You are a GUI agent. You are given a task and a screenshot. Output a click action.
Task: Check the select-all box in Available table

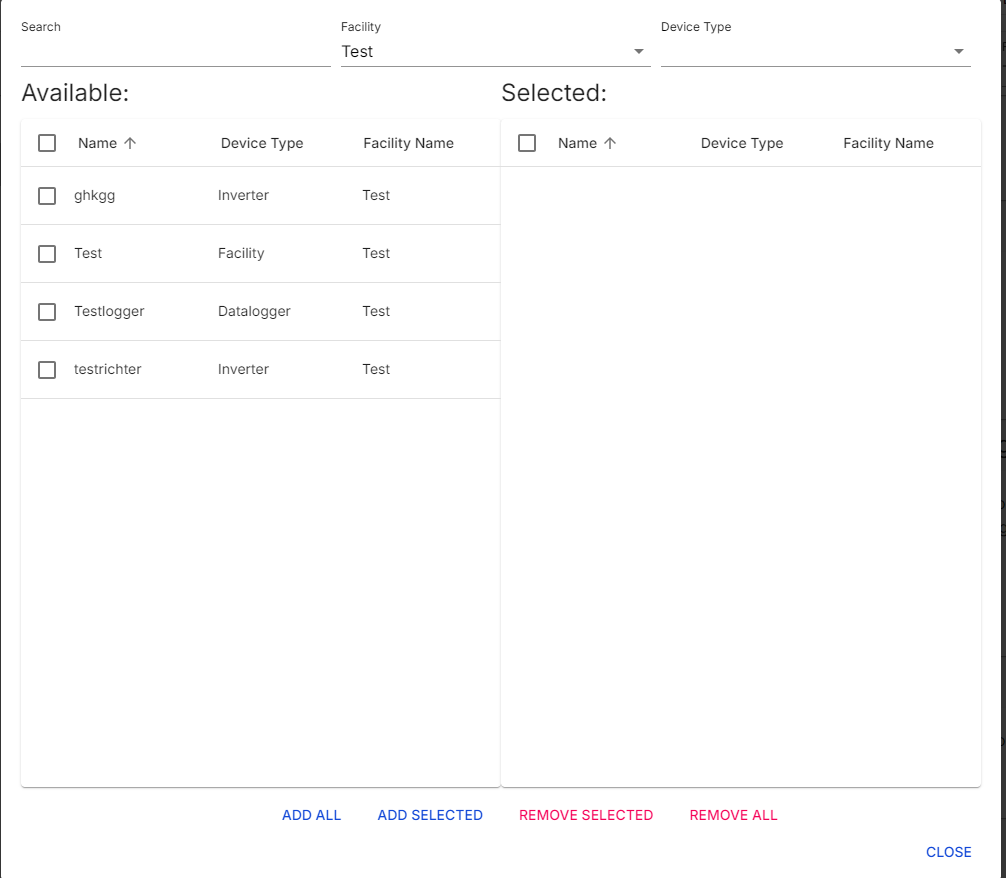(47, 143)
